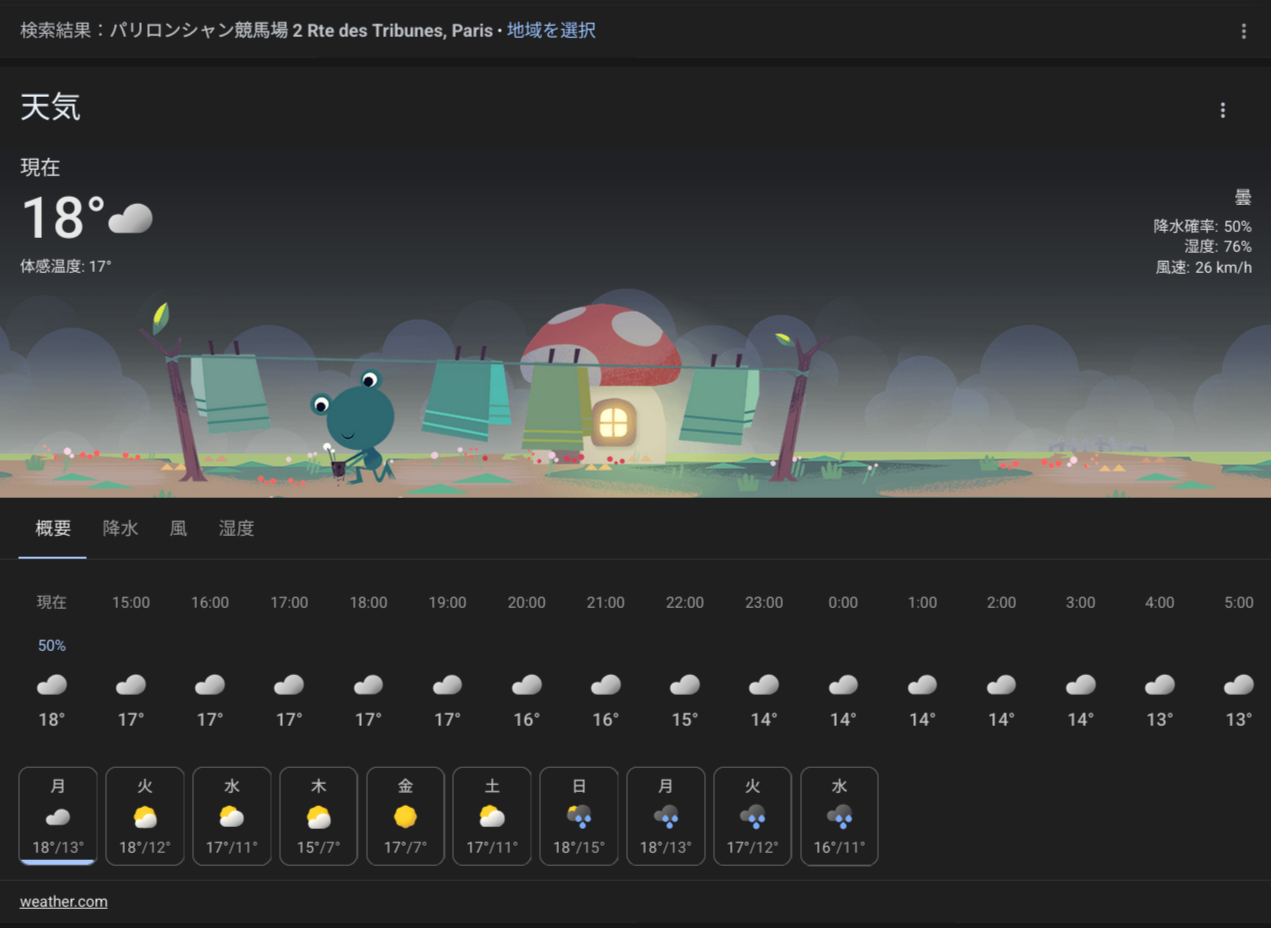Click the 5:00 hourly cloud icon
The image size is (1271, 928).
click(x=1238, y=685)
